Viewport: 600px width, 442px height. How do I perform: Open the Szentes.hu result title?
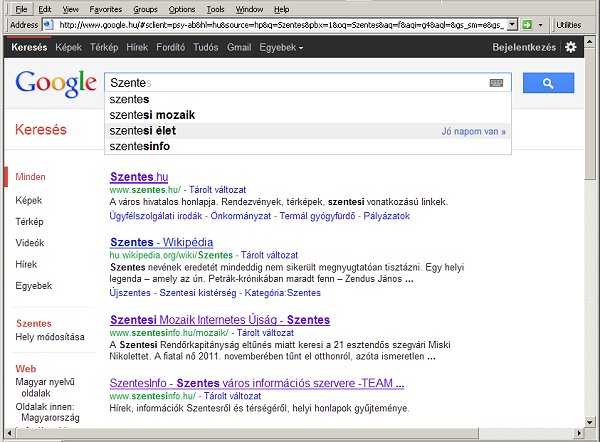click(x=139, y=177)
